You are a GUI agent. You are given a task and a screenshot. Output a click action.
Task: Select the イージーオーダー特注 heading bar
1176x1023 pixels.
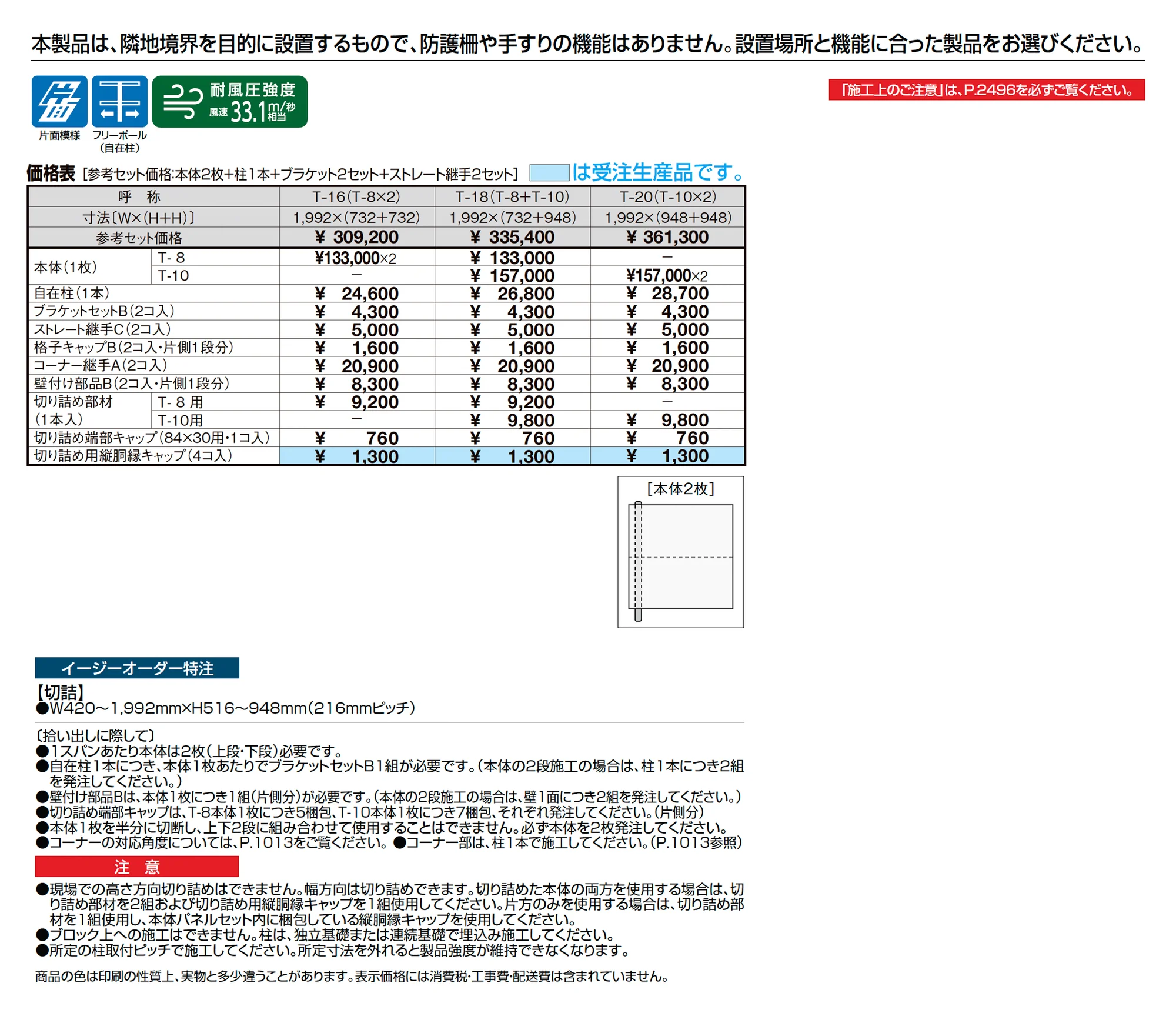coord(137,668)
